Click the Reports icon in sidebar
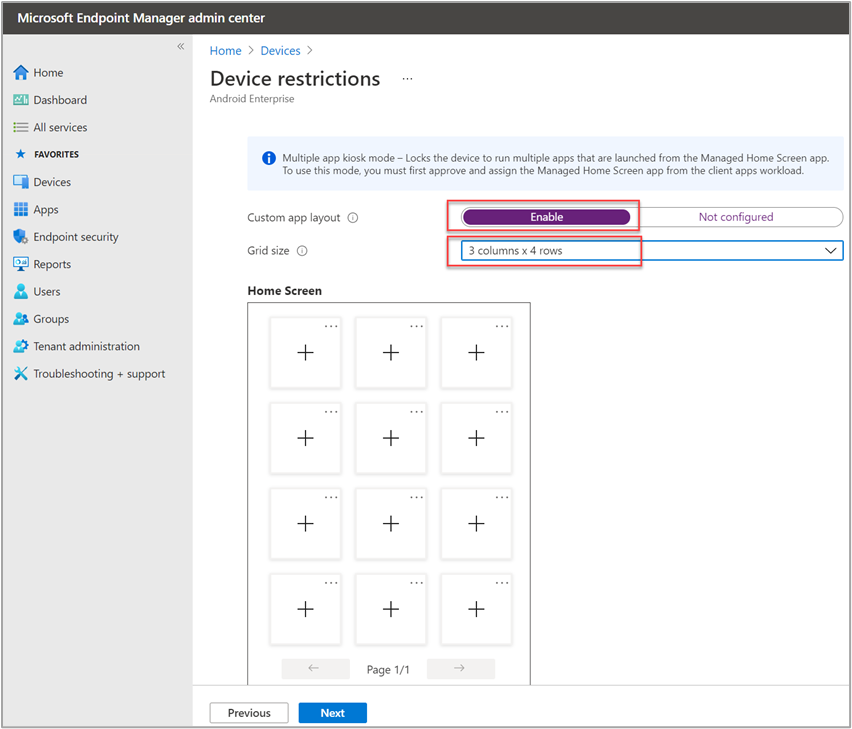The width and height of the screenshot is (852, 729). pyautogui.click(x=21, y=264)
